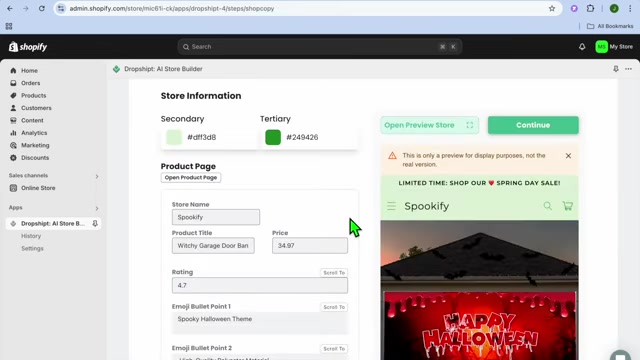Click the site info icon in address bar

61,8
